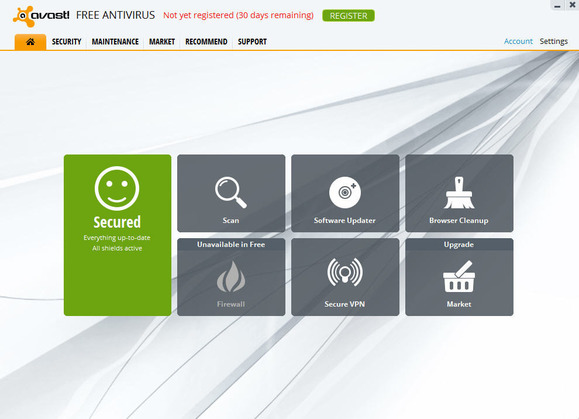Go to the Support tab
This screenshot has width=579, height=419.
252,42
